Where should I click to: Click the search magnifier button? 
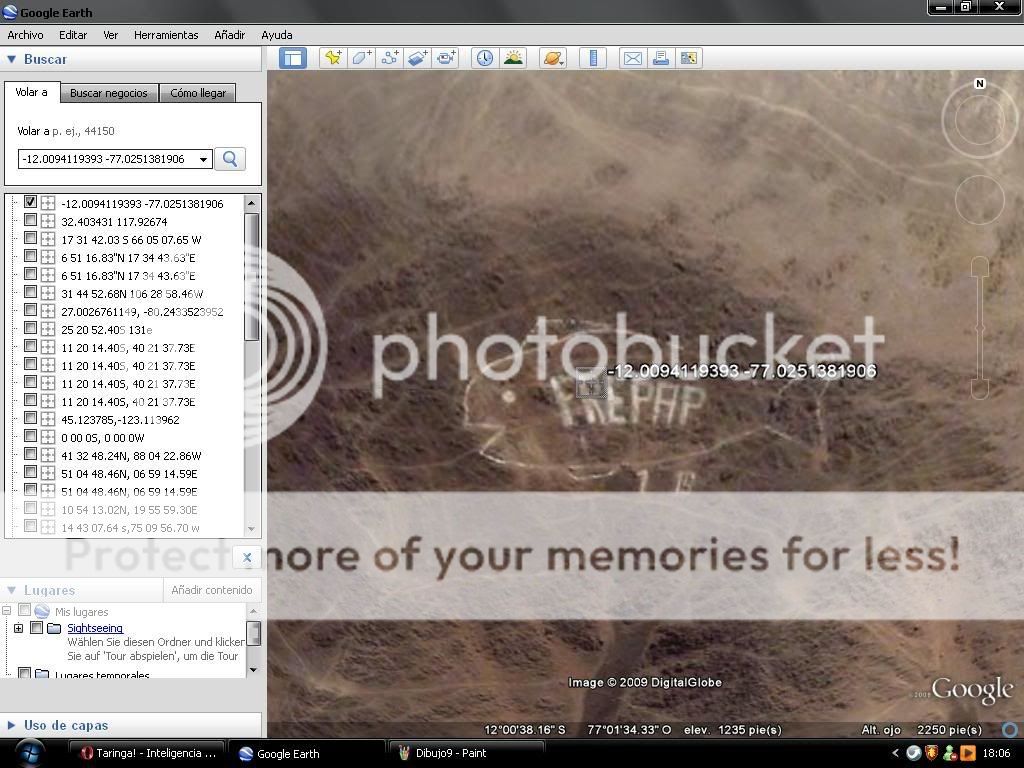pyautogui.click(x=230, y=159)
